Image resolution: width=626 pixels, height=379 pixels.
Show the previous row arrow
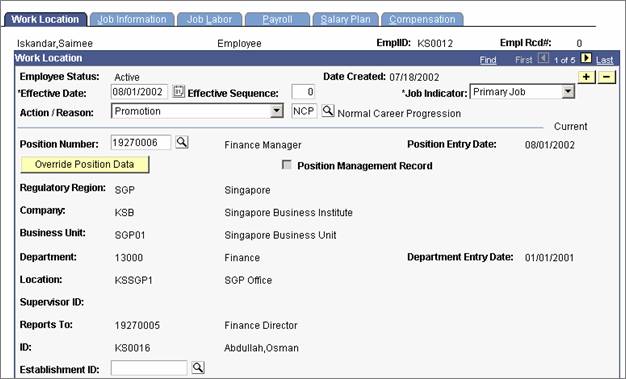[543, 58]
